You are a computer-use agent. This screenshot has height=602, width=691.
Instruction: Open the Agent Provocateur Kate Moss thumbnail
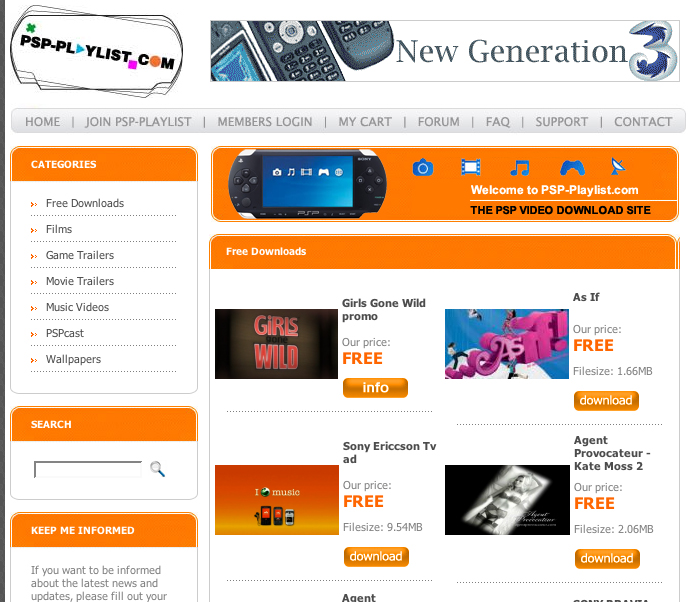507,500
